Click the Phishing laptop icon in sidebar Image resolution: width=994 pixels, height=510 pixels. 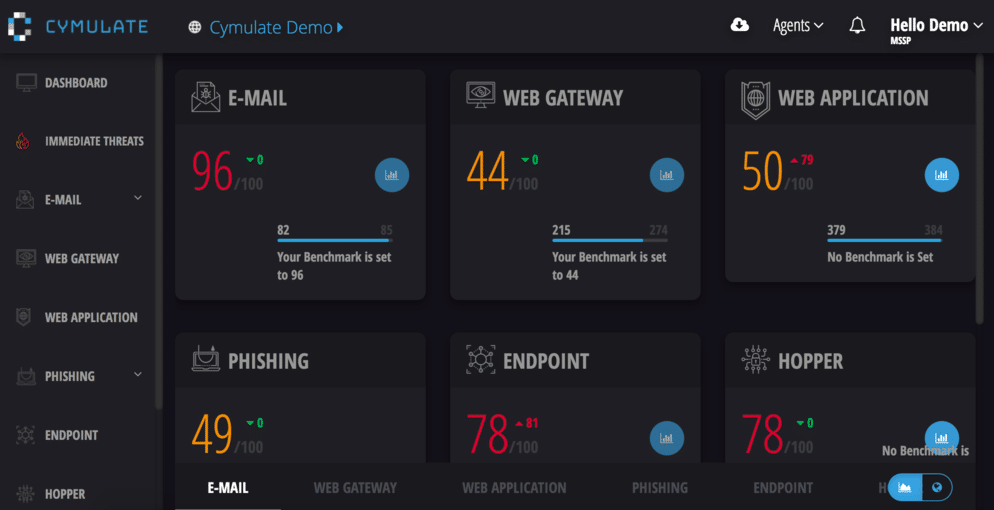click(25, 376)
